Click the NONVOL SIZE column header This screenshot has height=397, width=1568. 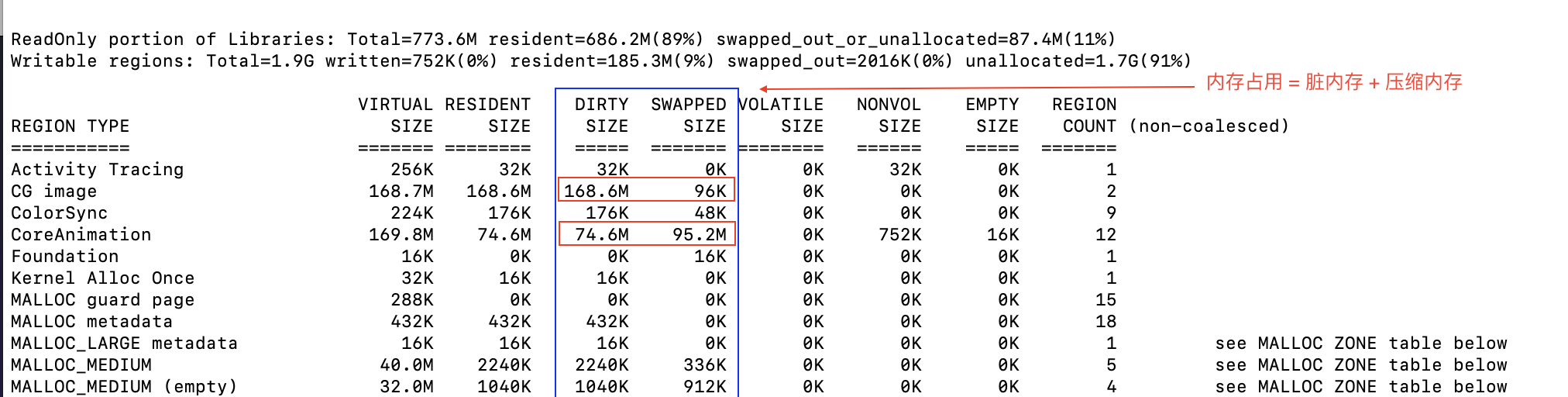click(889, 115)
